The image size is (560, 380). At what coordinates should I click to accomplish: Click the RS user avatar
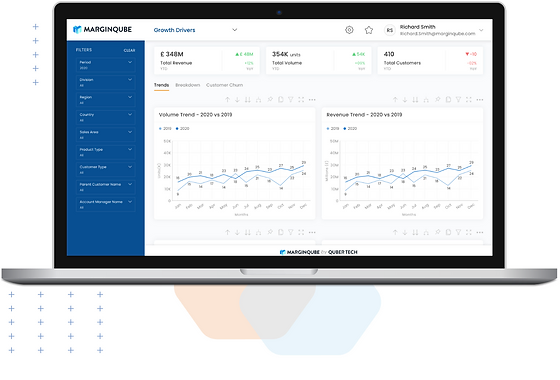point(390,30)
